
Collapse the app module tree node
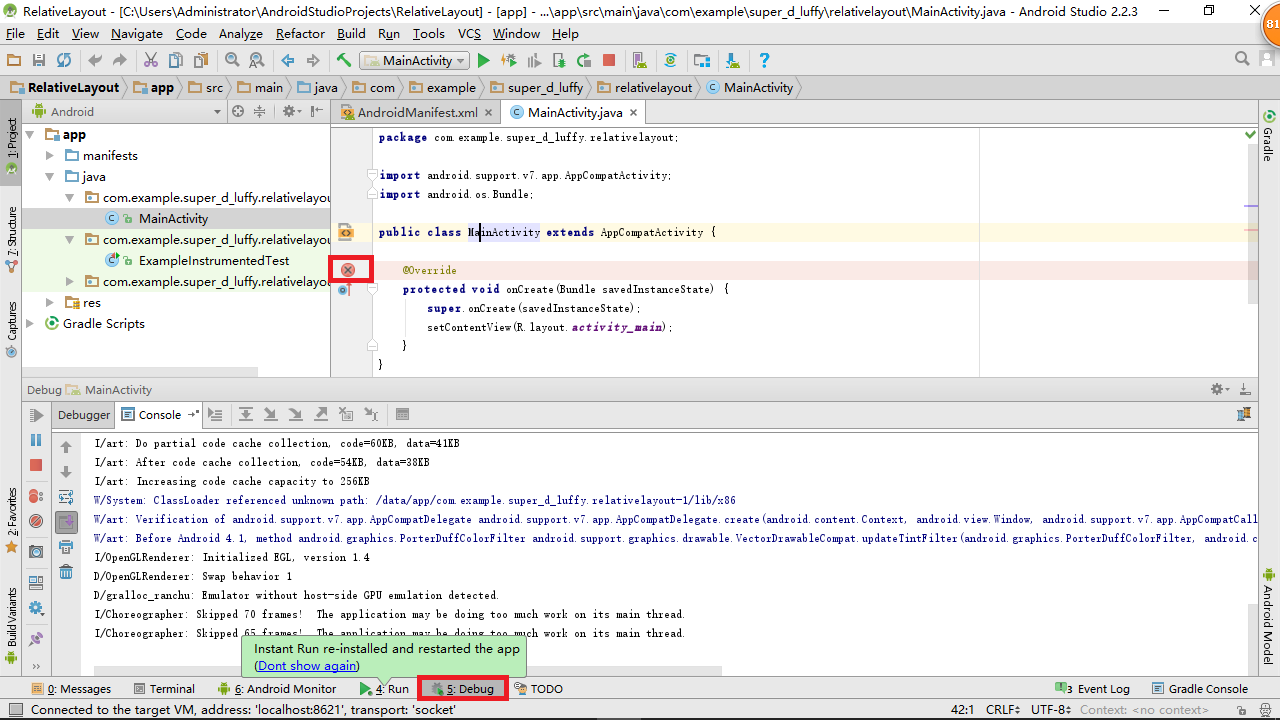(31, 135)
